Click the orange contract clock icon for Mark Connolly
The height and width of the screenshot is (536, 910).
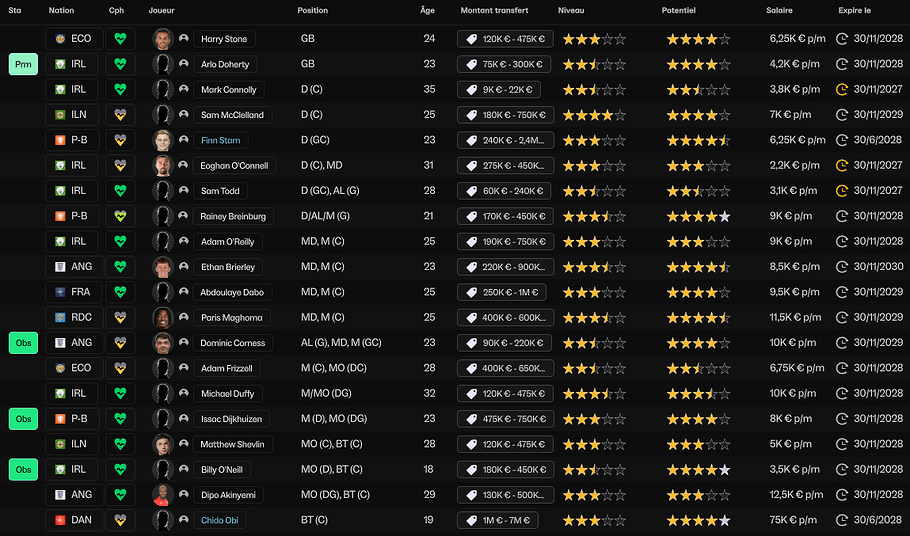[842, 89]
